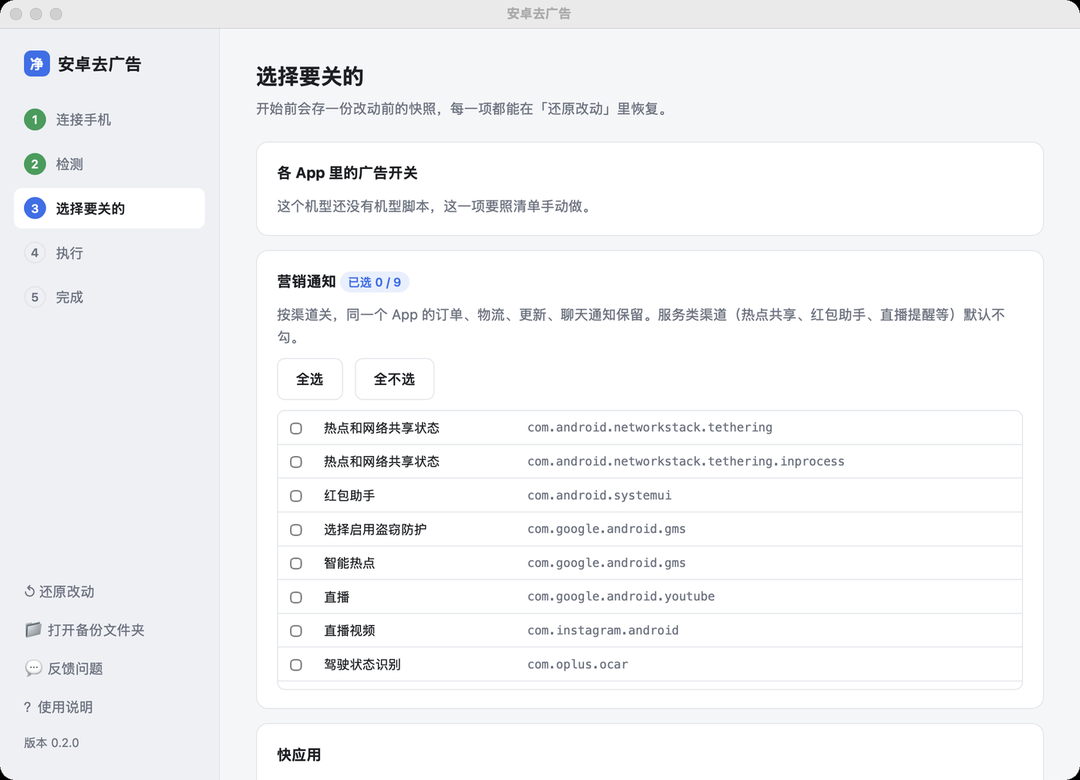Click the undo arrow icon beside 还原改动
This screenshot has width=1080, height=780.
pos(30,591)
